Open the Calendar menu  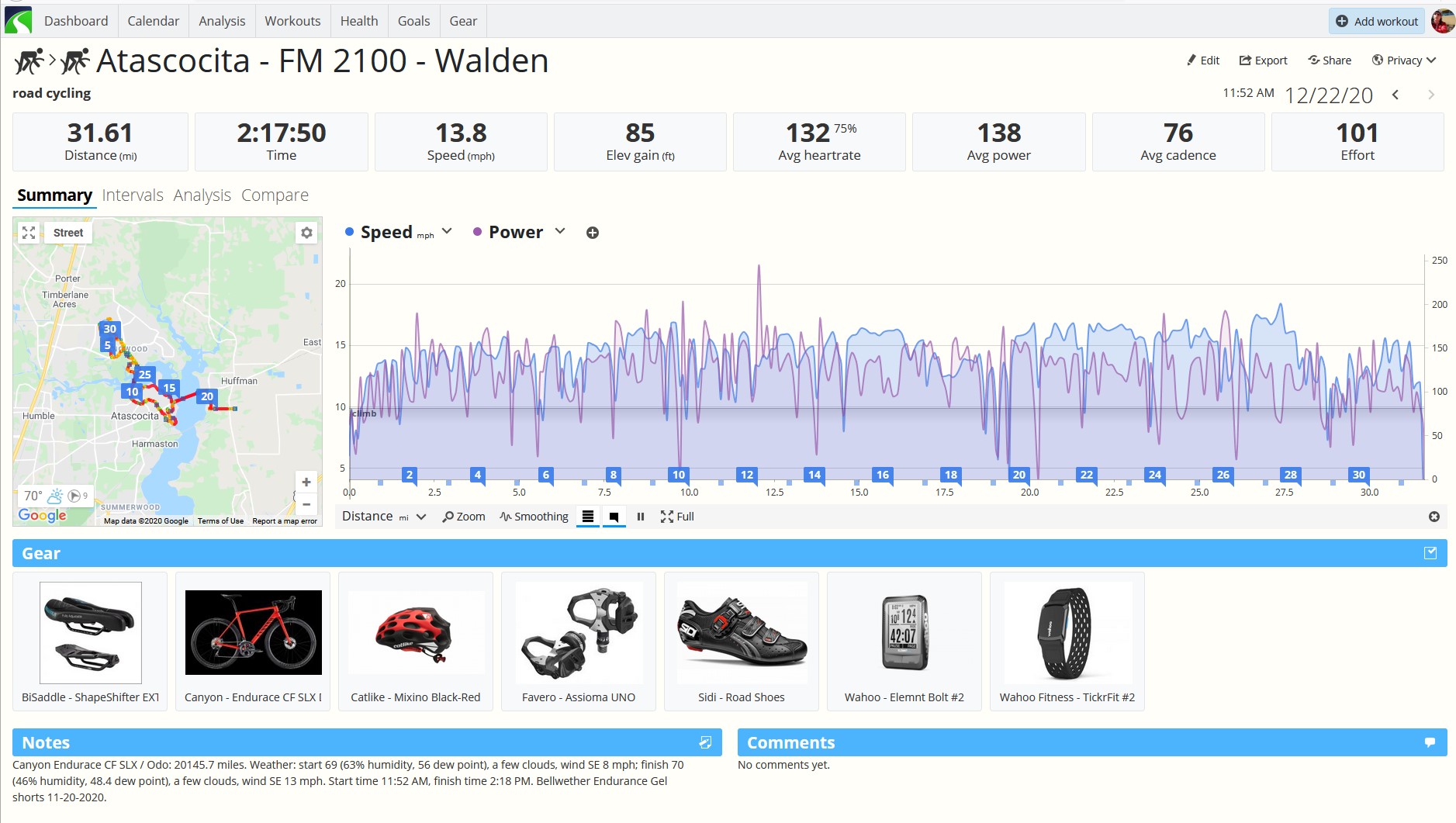[154, 21]
